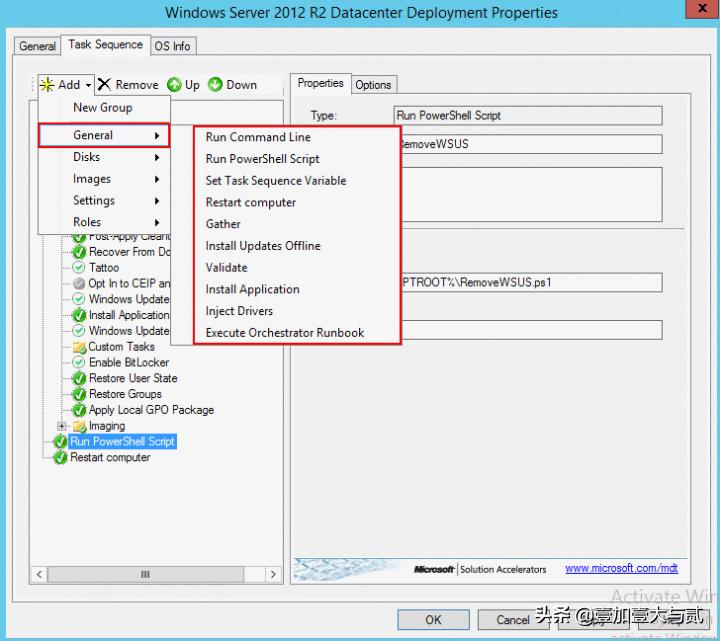Select the Tattoo step
The width and height of the screenshot is (720, 641).
pyautogui.click(x=104, y=268)
